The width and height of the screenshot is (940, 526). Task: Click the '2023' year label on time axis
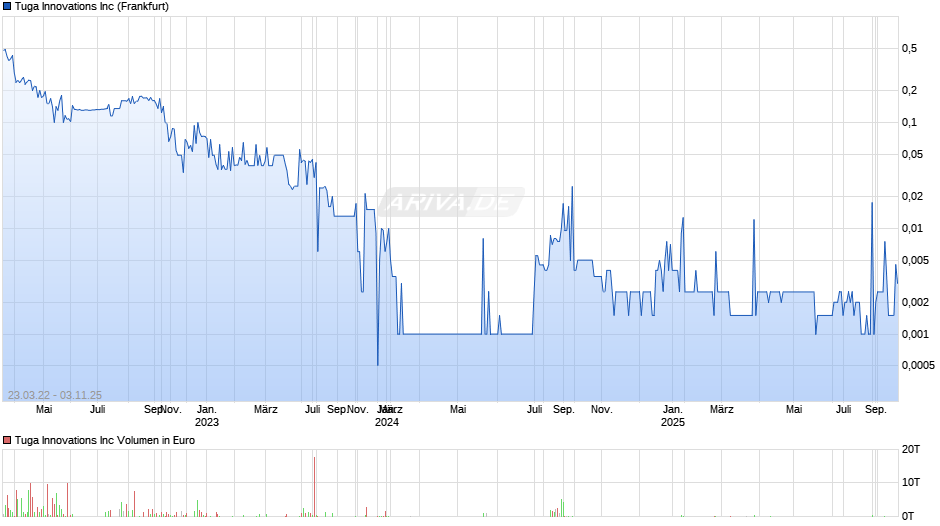click(x=207, y=422)
